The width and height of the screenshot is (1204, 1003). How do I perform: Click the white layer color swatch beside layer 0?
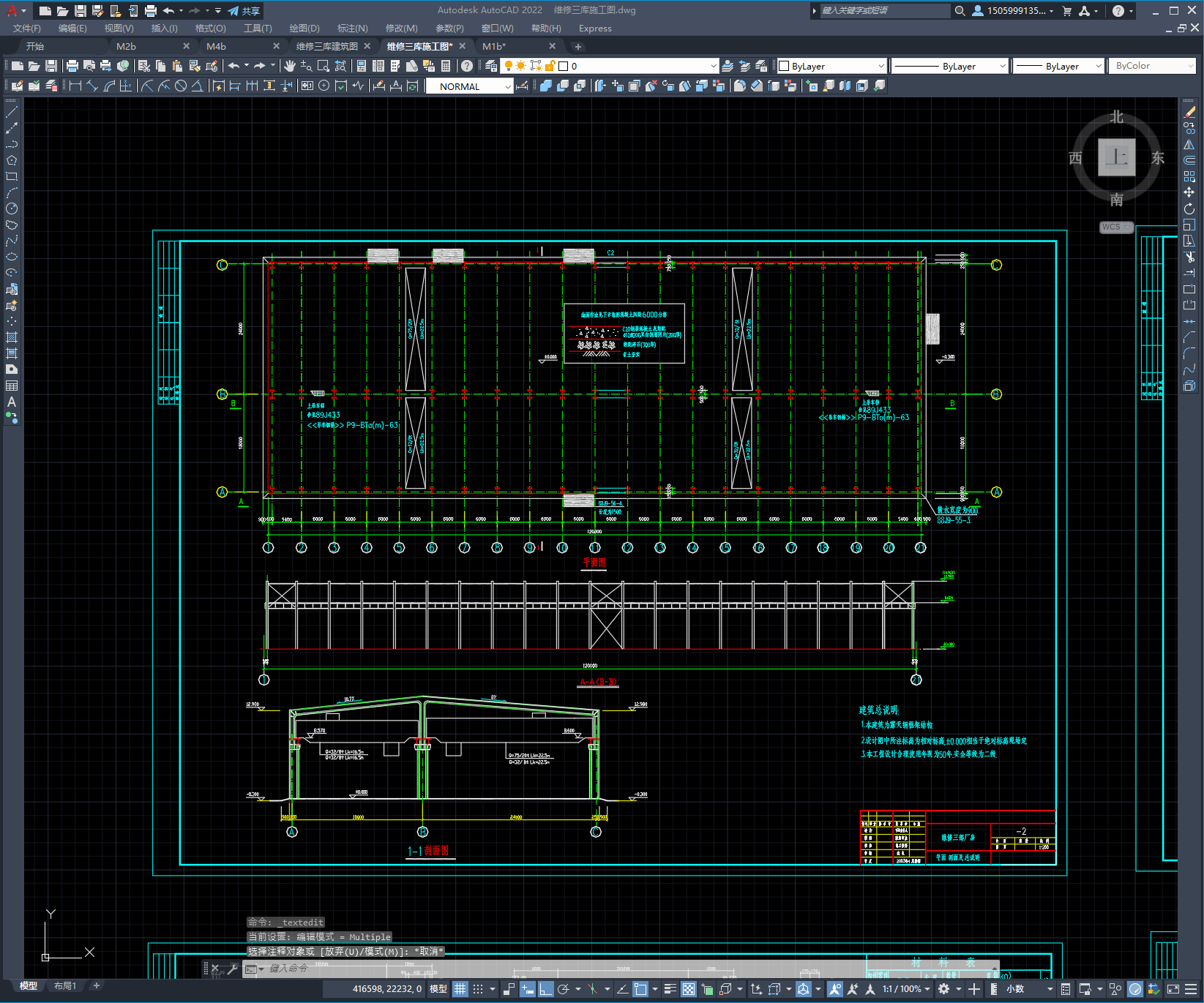(564, 66)
